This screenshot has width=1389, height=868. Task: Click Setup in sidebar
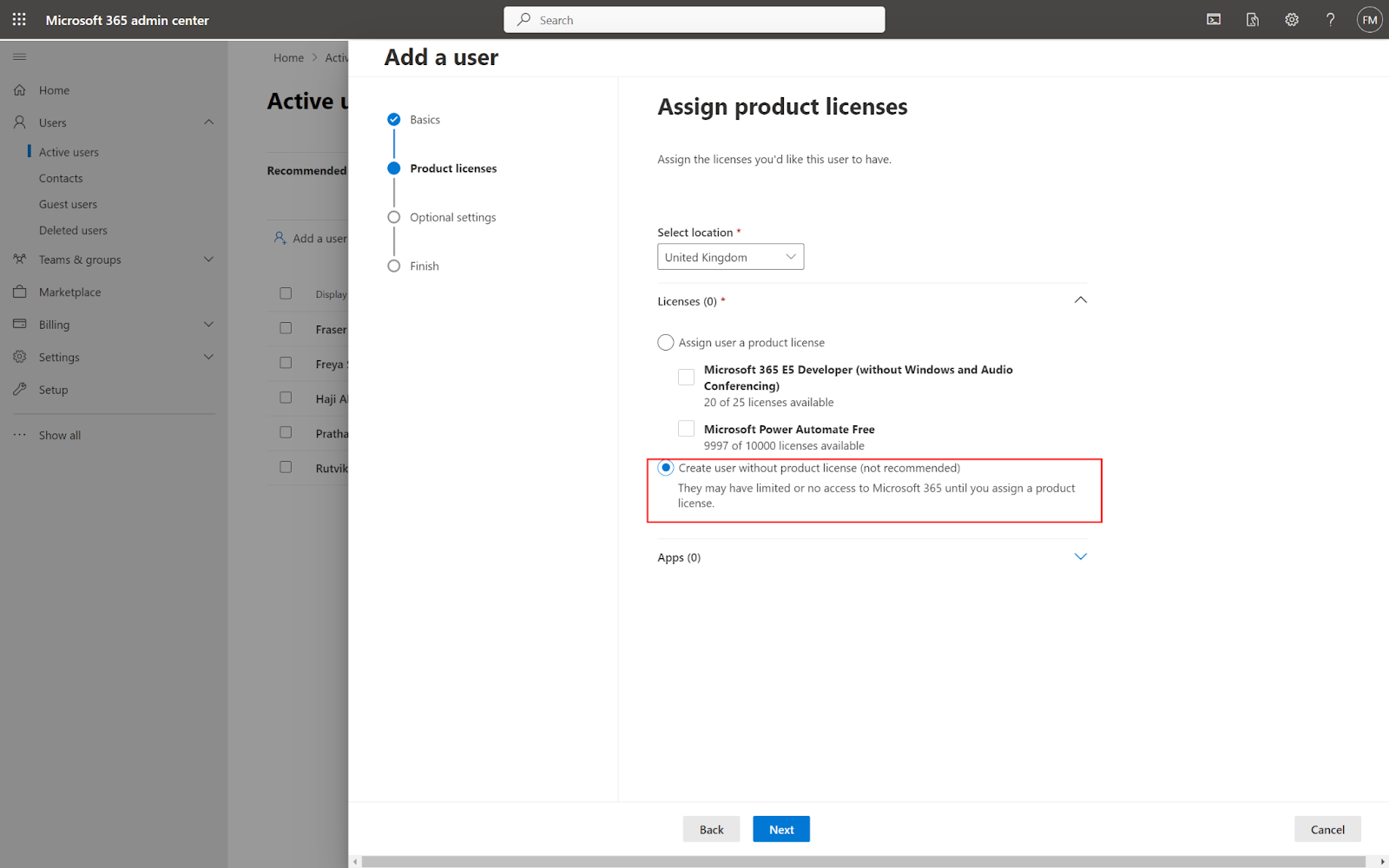(x=53, y=390)
